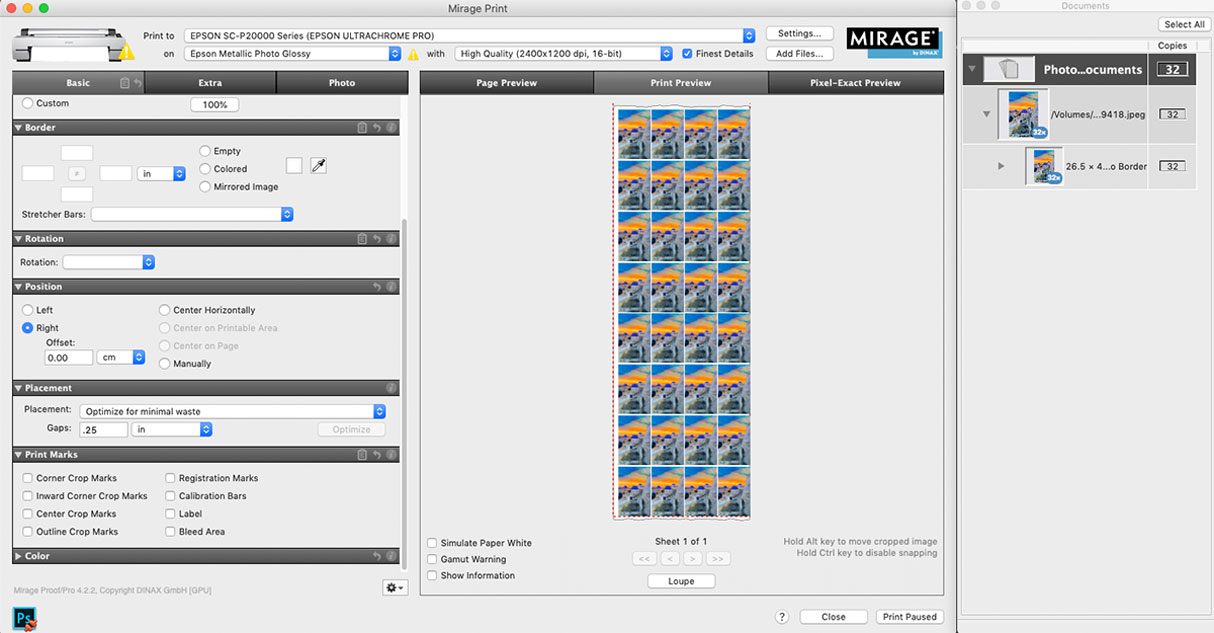Click the help question mark button
Screen dimensions: 1214x633
[782, 617]
